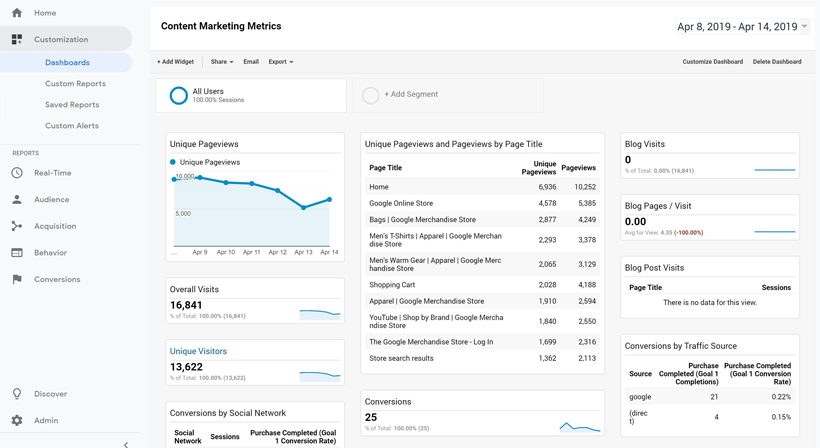This screenshot has height=448, width=820.
Task: Open the Export dropdown
Action: point(281,62)
